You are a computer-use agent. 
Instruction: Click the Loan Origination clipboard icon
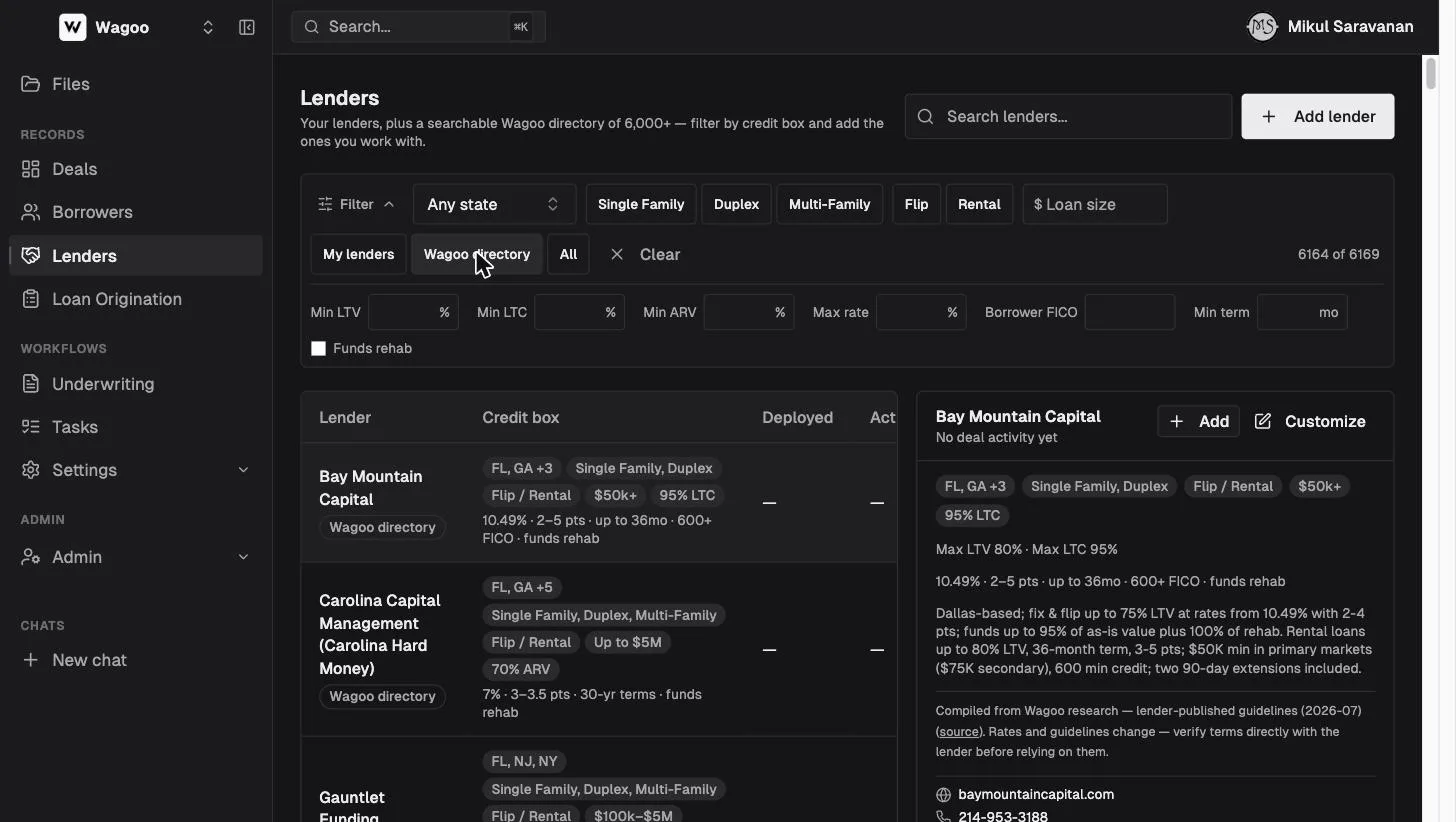(x=31, y=299)
